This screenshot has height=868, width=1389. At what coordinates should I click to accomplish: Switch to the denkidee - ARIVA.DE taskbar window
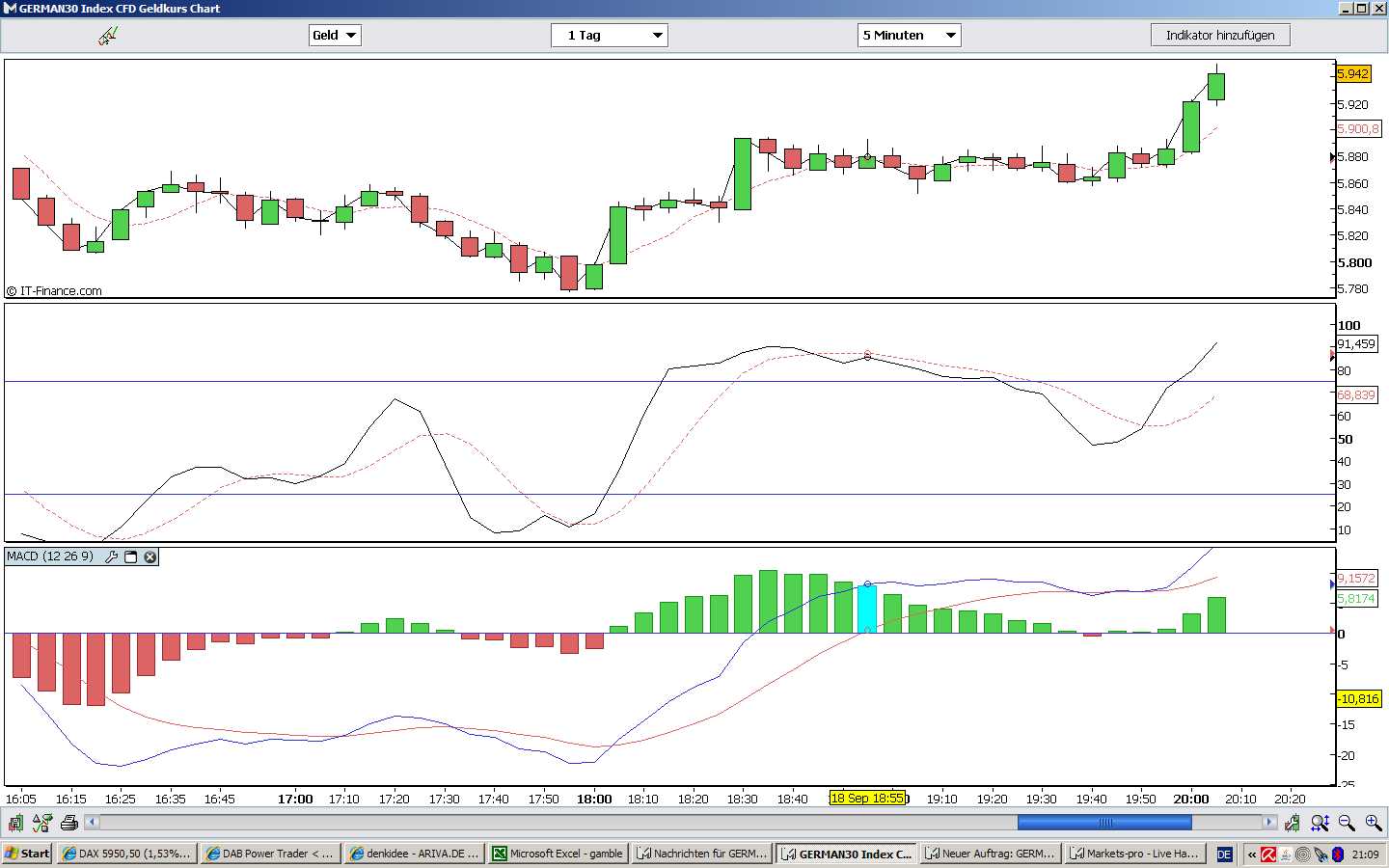(x=415, y=854)
